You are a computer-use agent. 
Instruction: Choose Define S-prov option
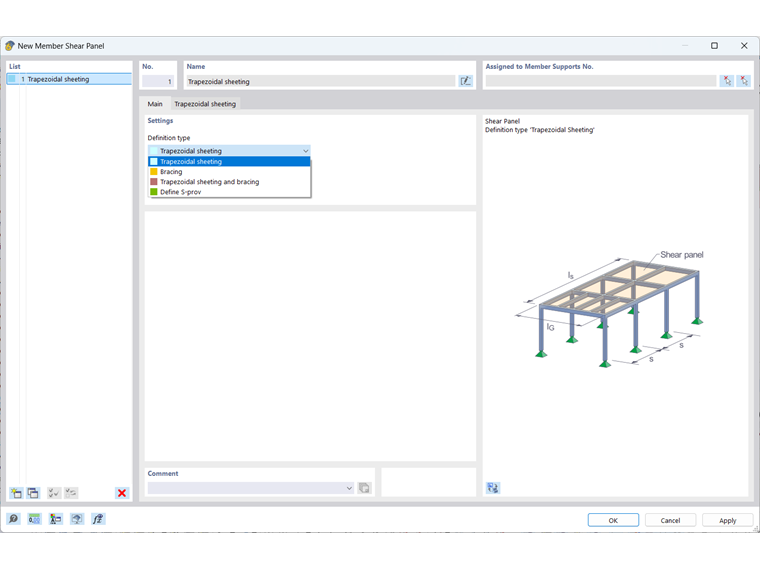pos(229,192)
